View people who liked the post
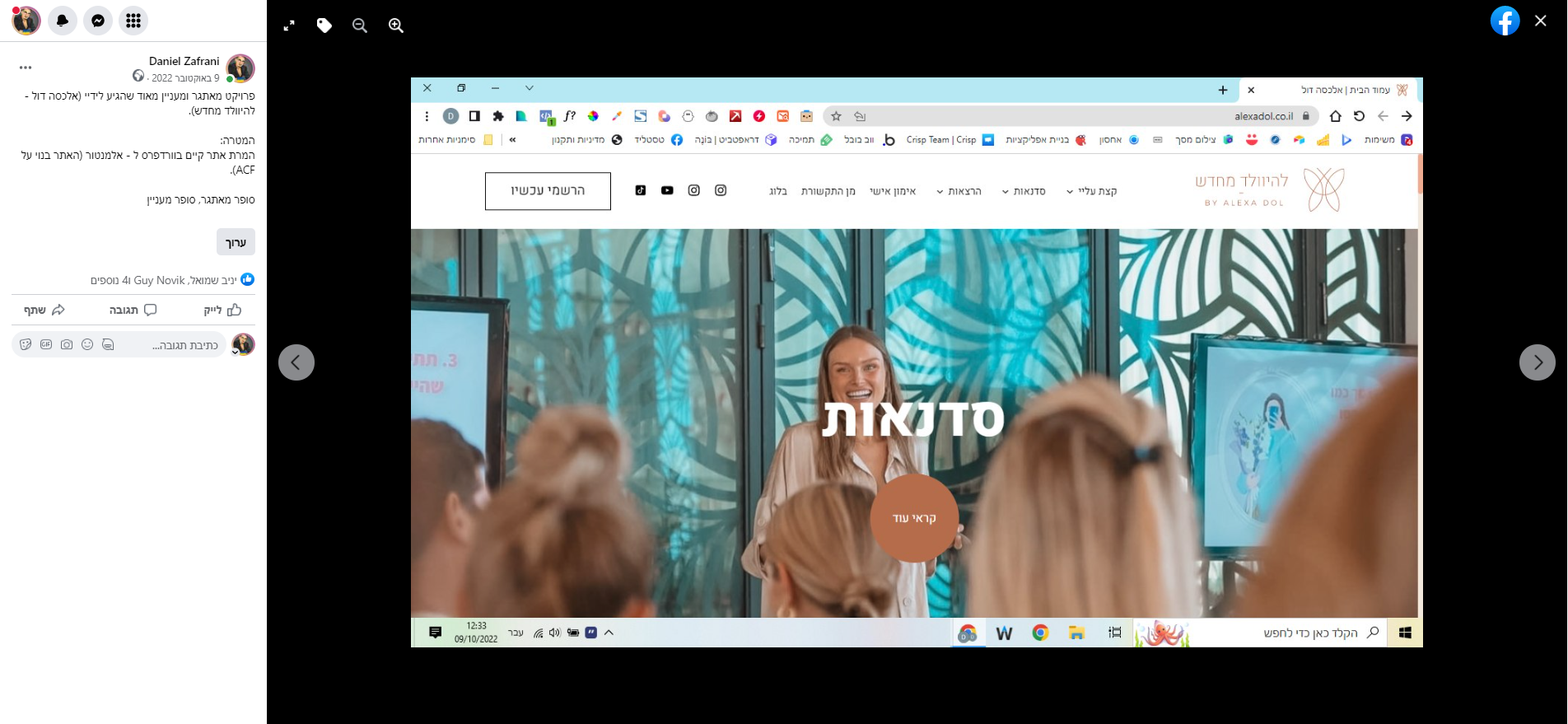Image resolution: width=1568 pixels, height=724 pixels. click(x=163, y=280)
